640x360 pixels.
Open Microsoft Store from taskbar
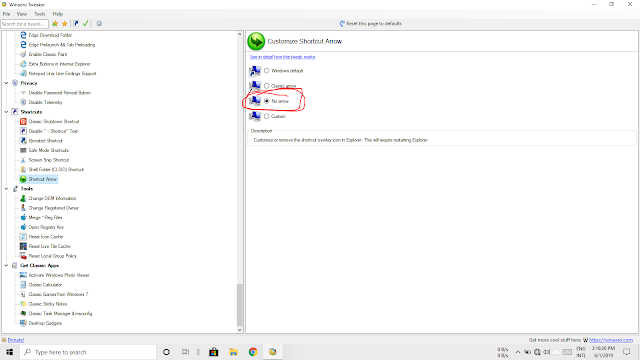pyautogui.click(x=214, y=352)
